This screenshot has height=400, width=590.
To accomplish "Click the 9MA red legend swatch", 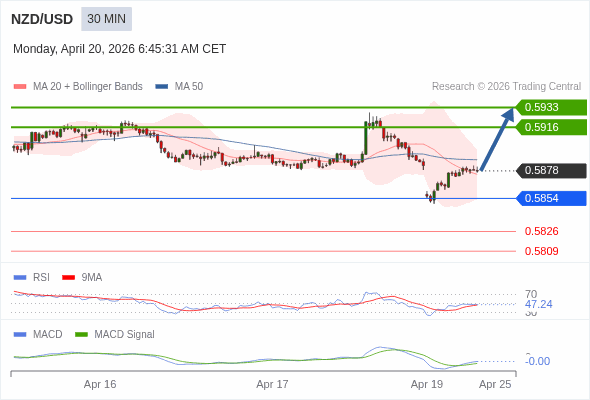I will tap(68, 278).
